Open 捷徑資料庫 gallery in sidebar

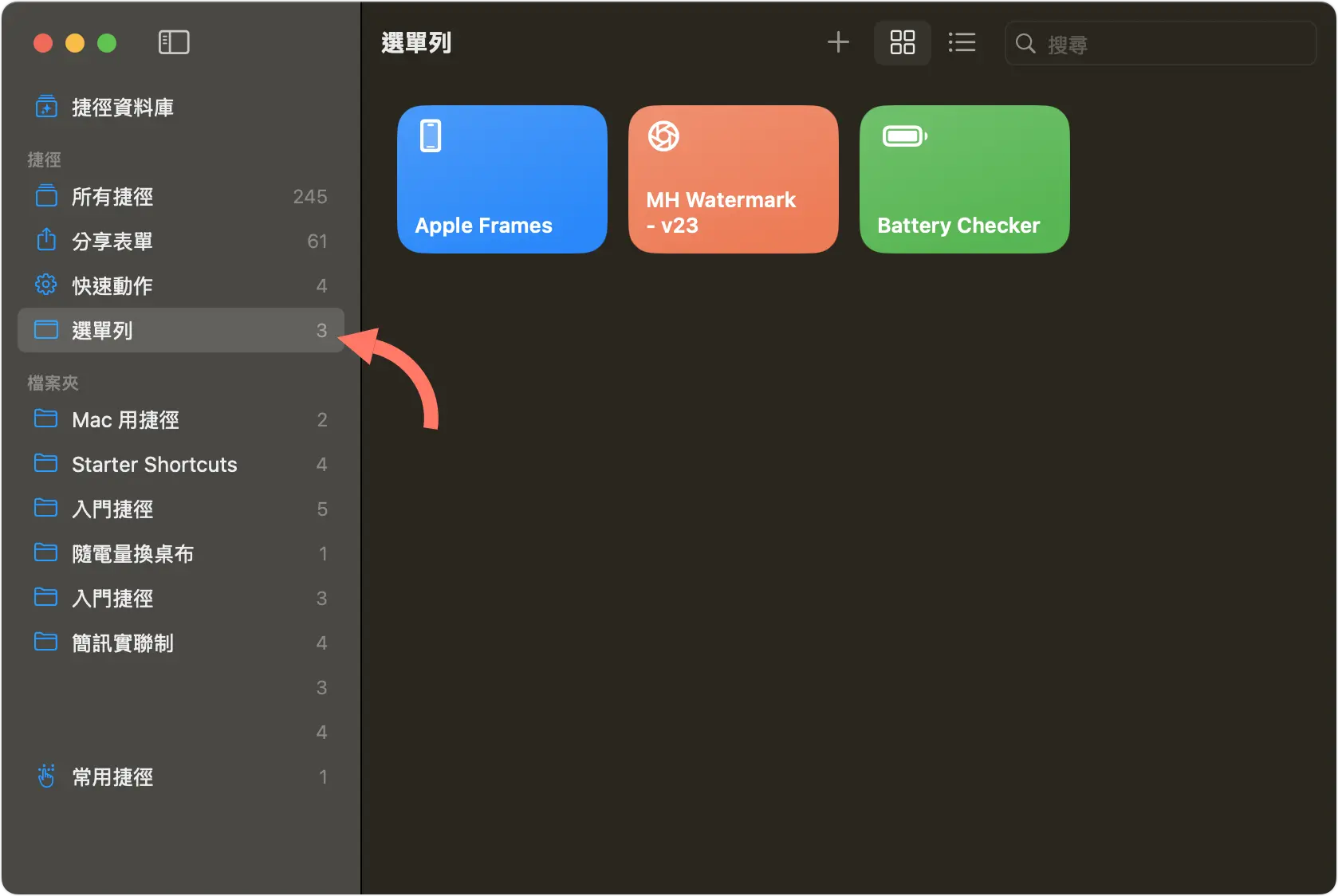click(181, 107)
